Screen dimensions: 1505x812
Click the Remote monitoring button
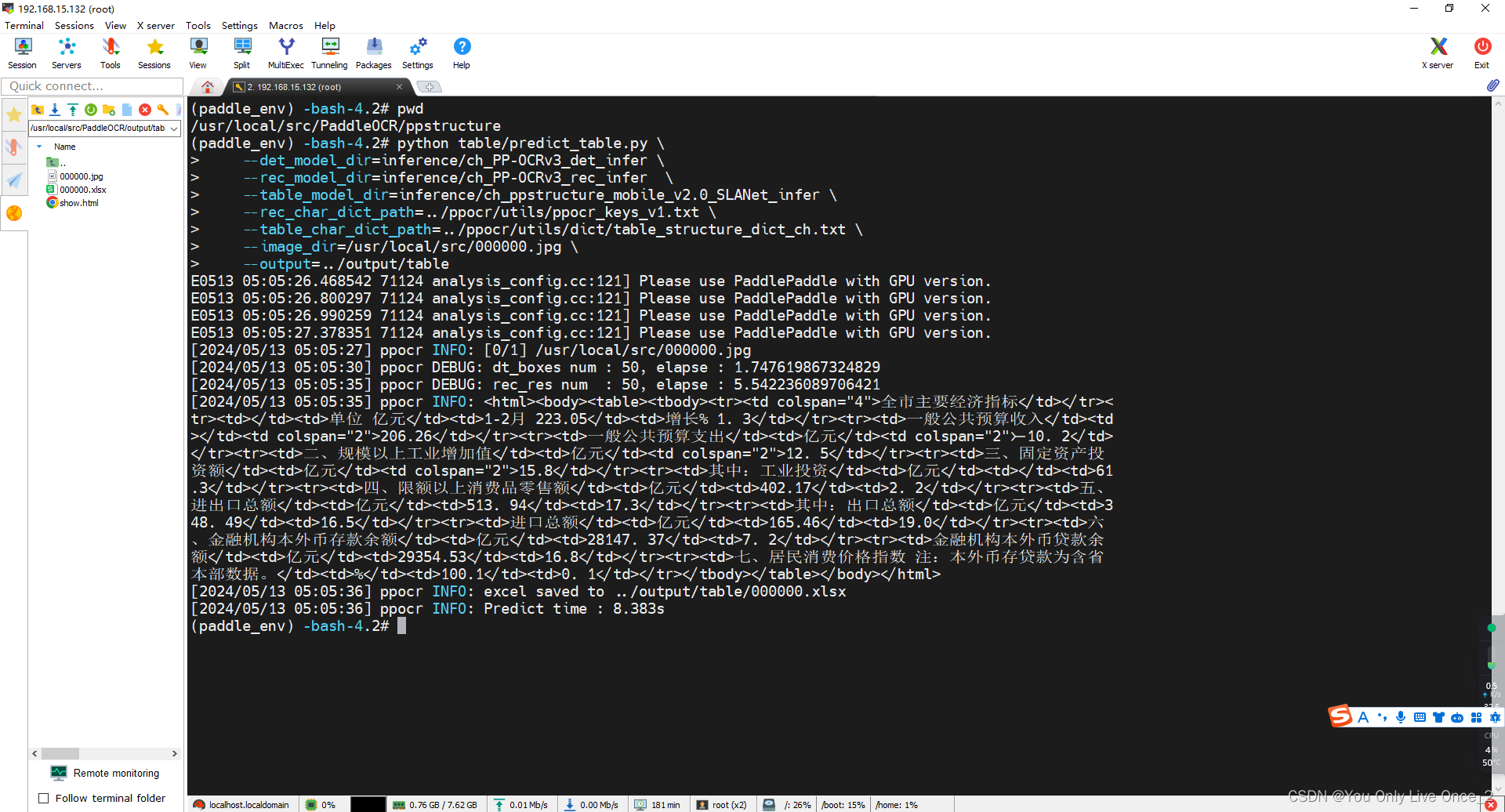[105, 773]
